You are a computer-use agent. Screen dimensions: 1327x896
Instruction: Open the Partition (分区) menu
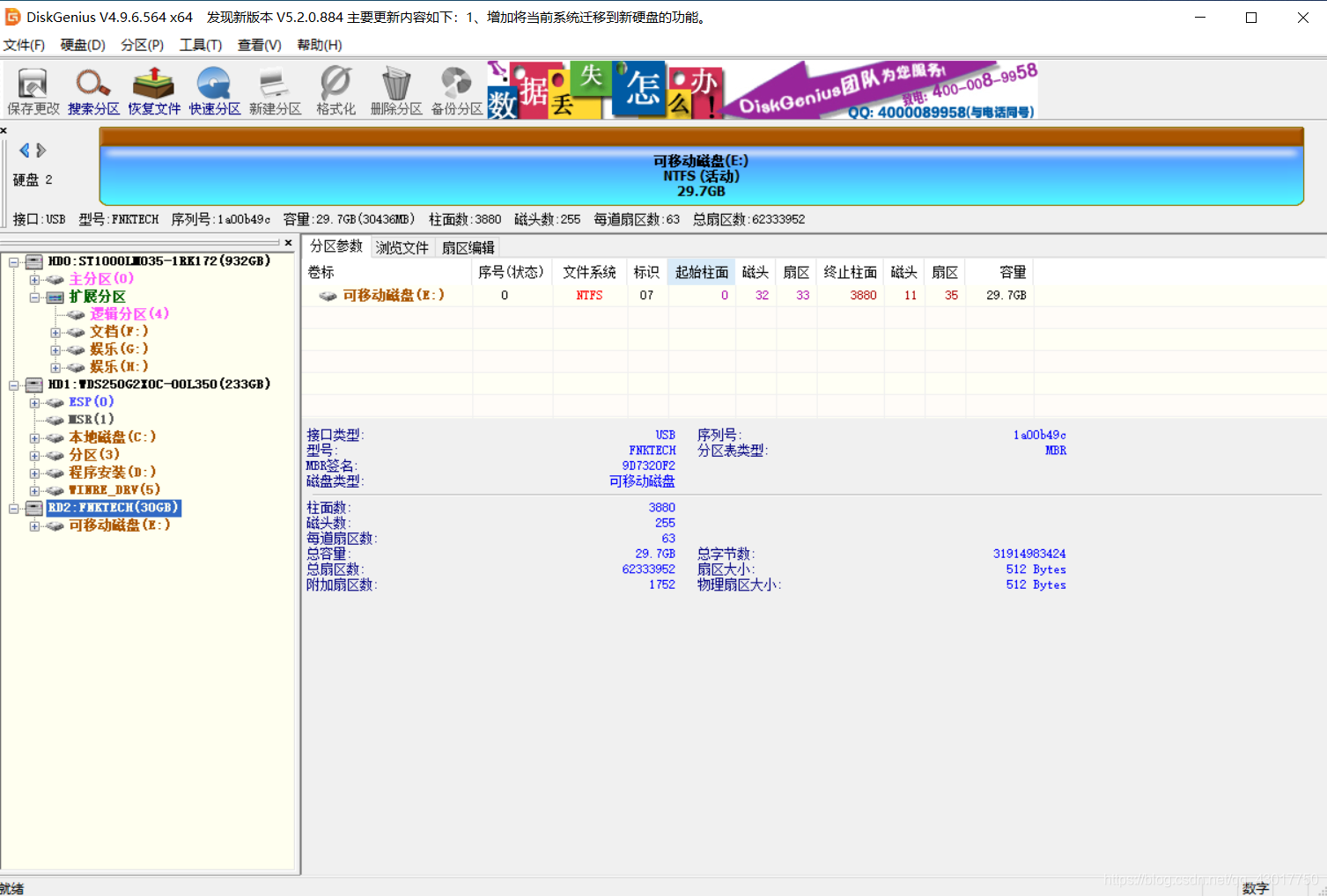[143, 45]
